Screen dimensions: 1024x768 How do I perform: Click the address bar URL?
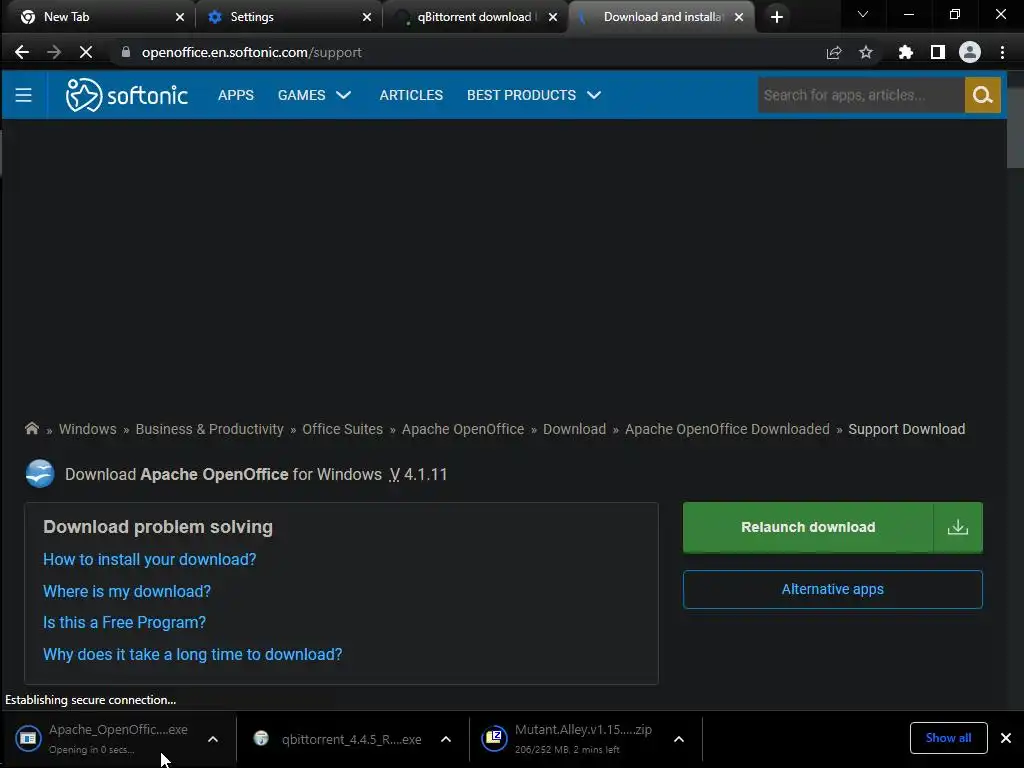[251, 52]
